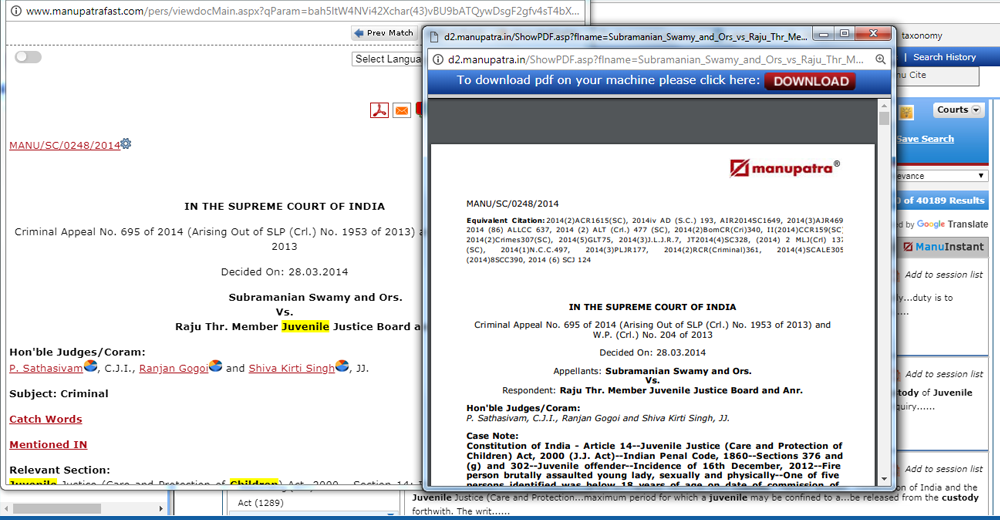
Task: Open the Mentioned IN link
Action: (x=48, y=445)
